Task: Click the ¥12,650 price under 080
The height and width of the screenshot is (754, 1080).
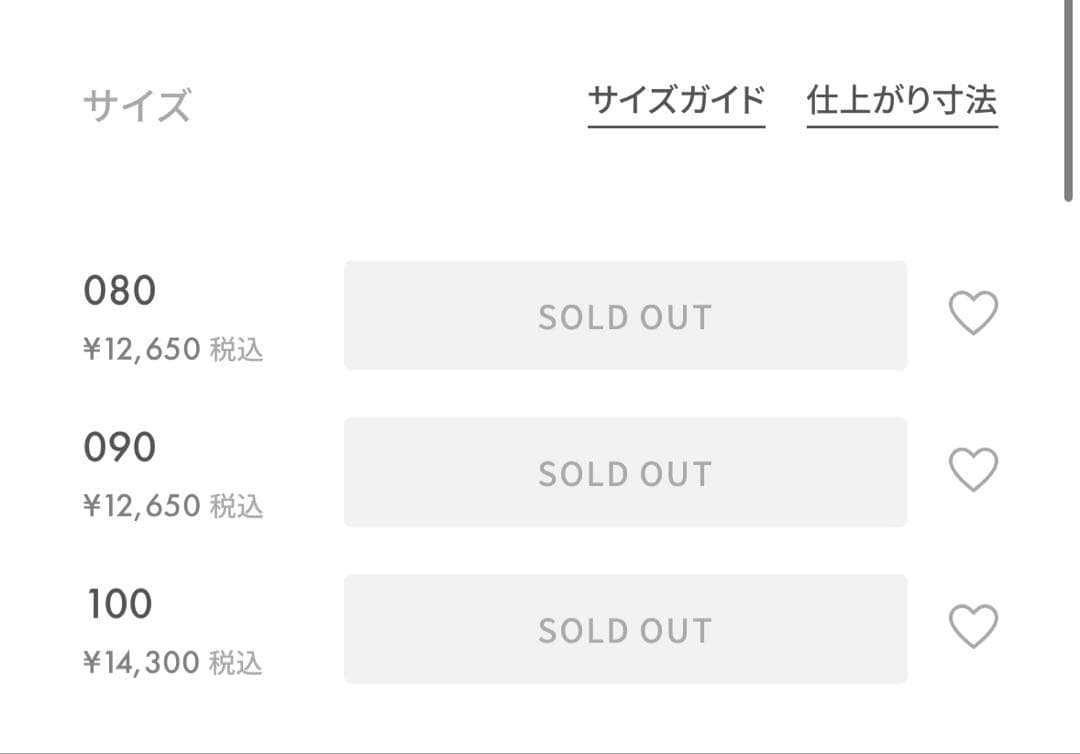Action: pos(142,350)
